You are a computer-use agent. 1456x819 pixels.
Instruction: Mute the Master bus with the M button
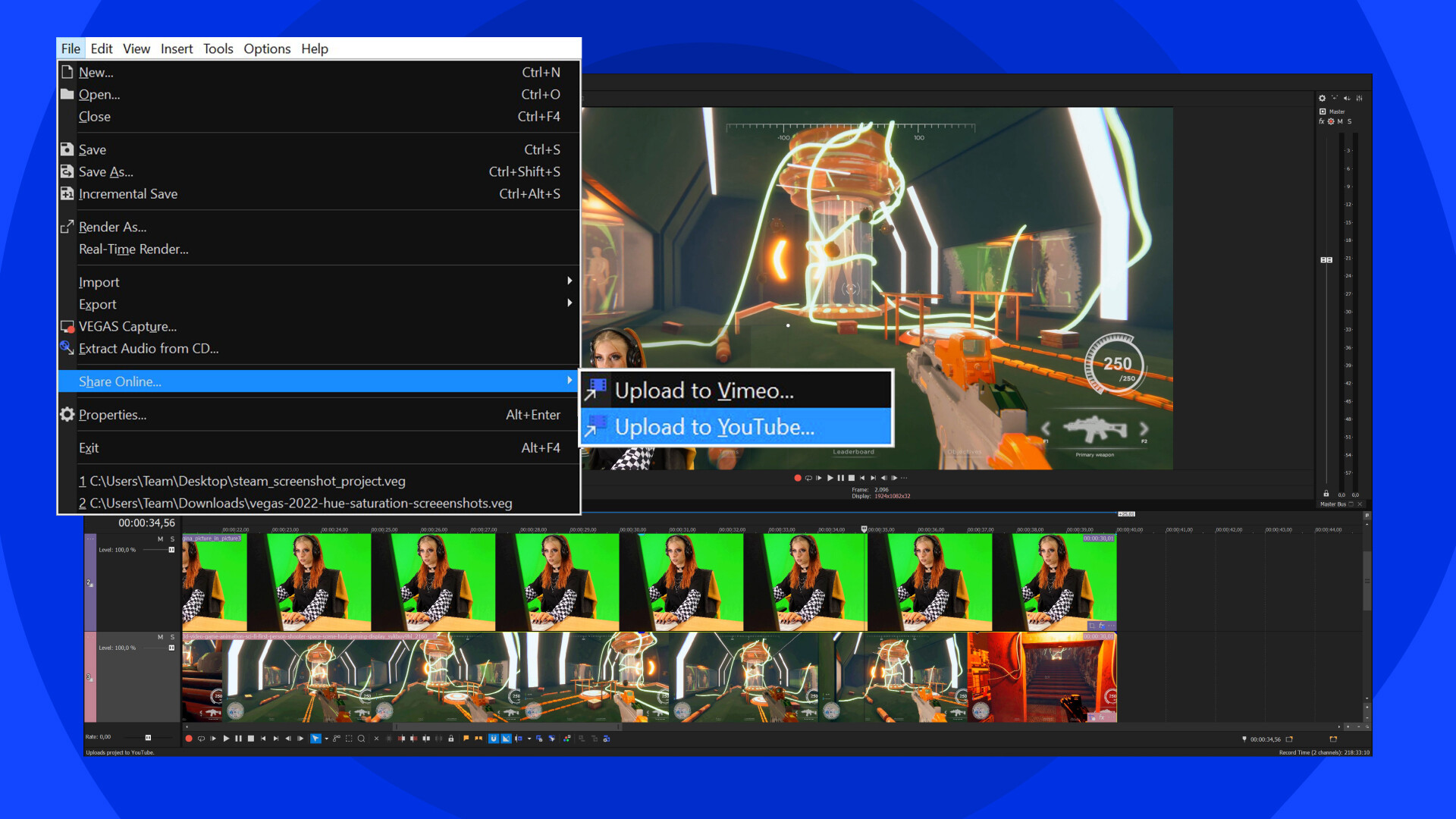pyautogui.click(x=1340, y=121)
